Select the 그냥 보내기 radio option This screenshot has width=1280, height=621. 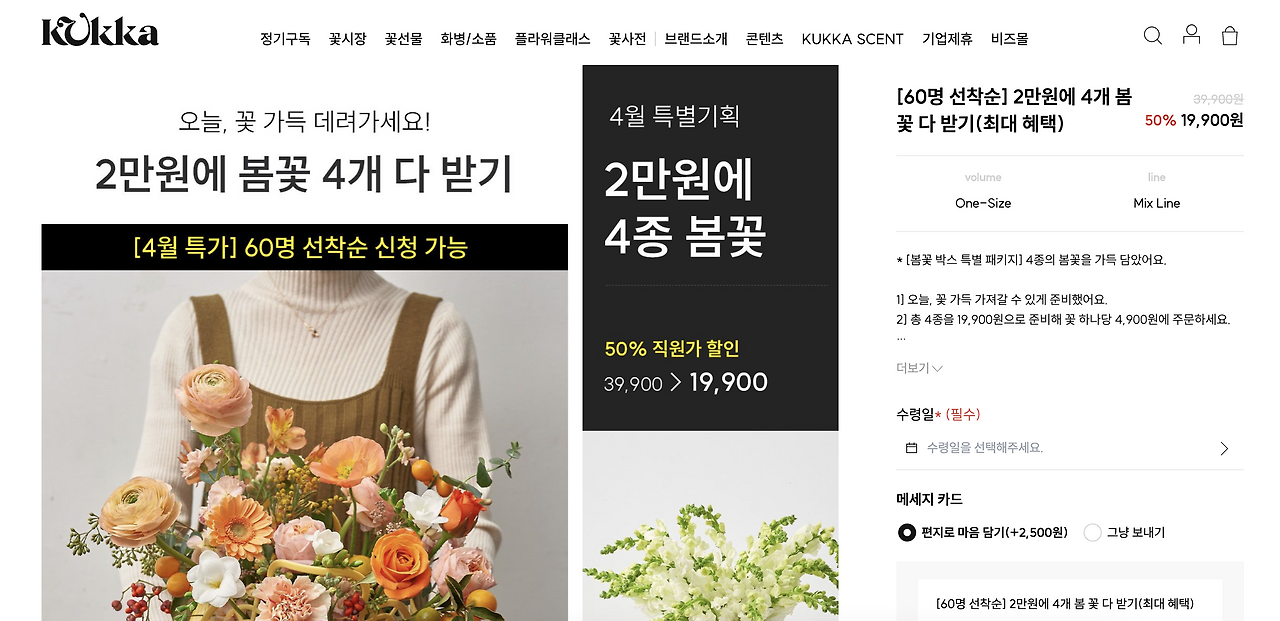(1093, 532)
